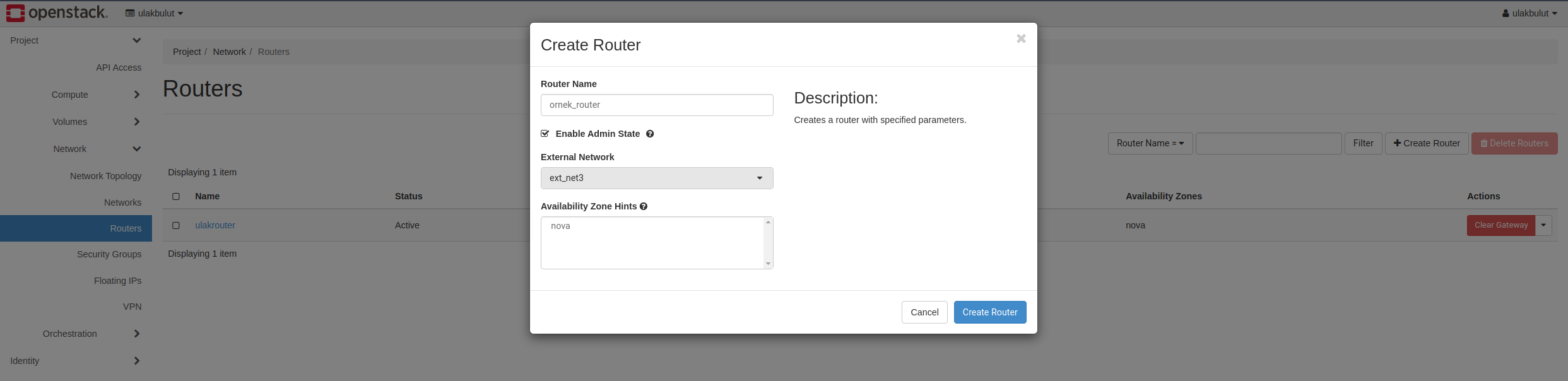This screenshot has width=1568, height=381.
Task: Open API Access in sidebar
Action: click(x=119, y=67)
